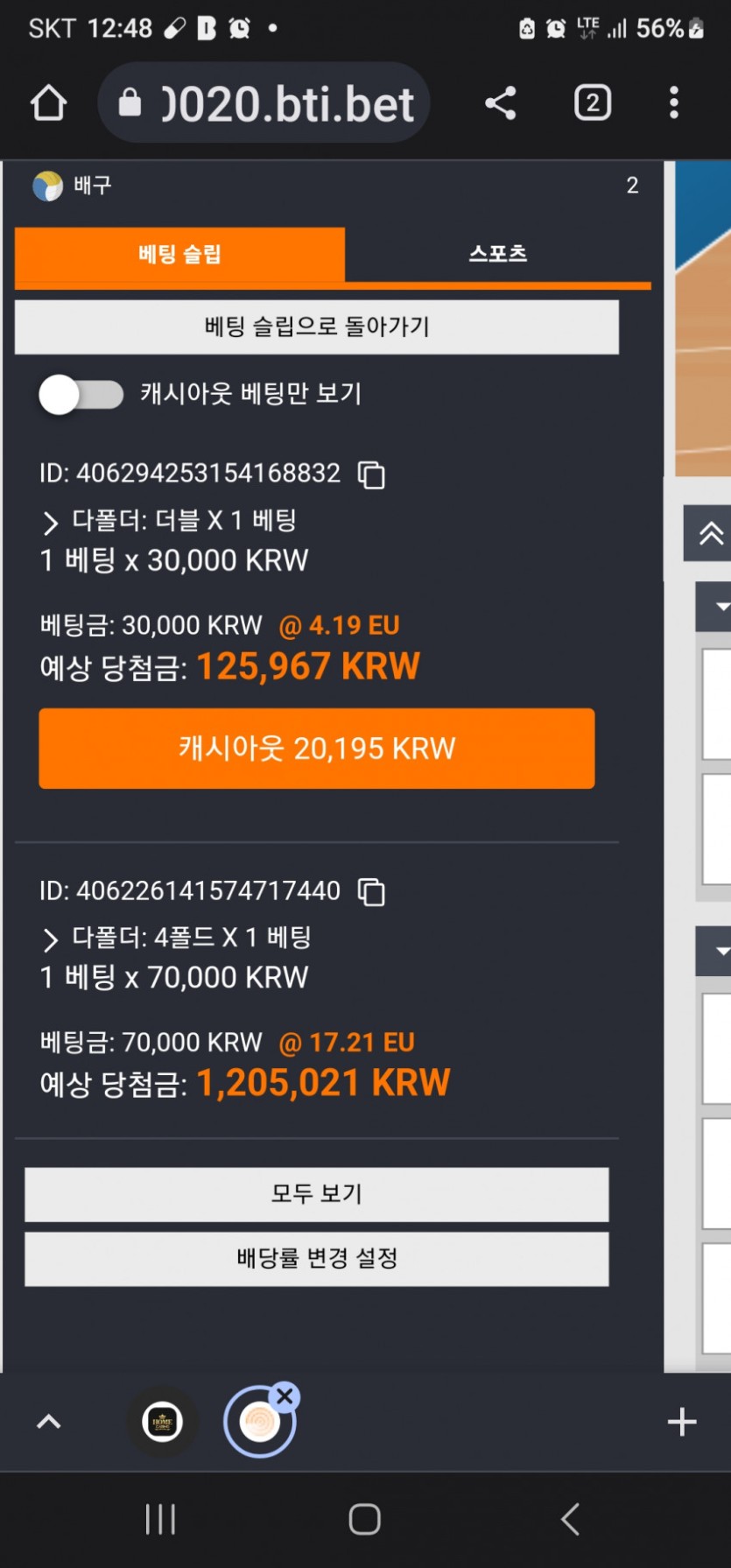731x1568 pixels.
Task: Toggle 캐시아웃 베팅만 보기 switch
Action: (x=81, y=395)
